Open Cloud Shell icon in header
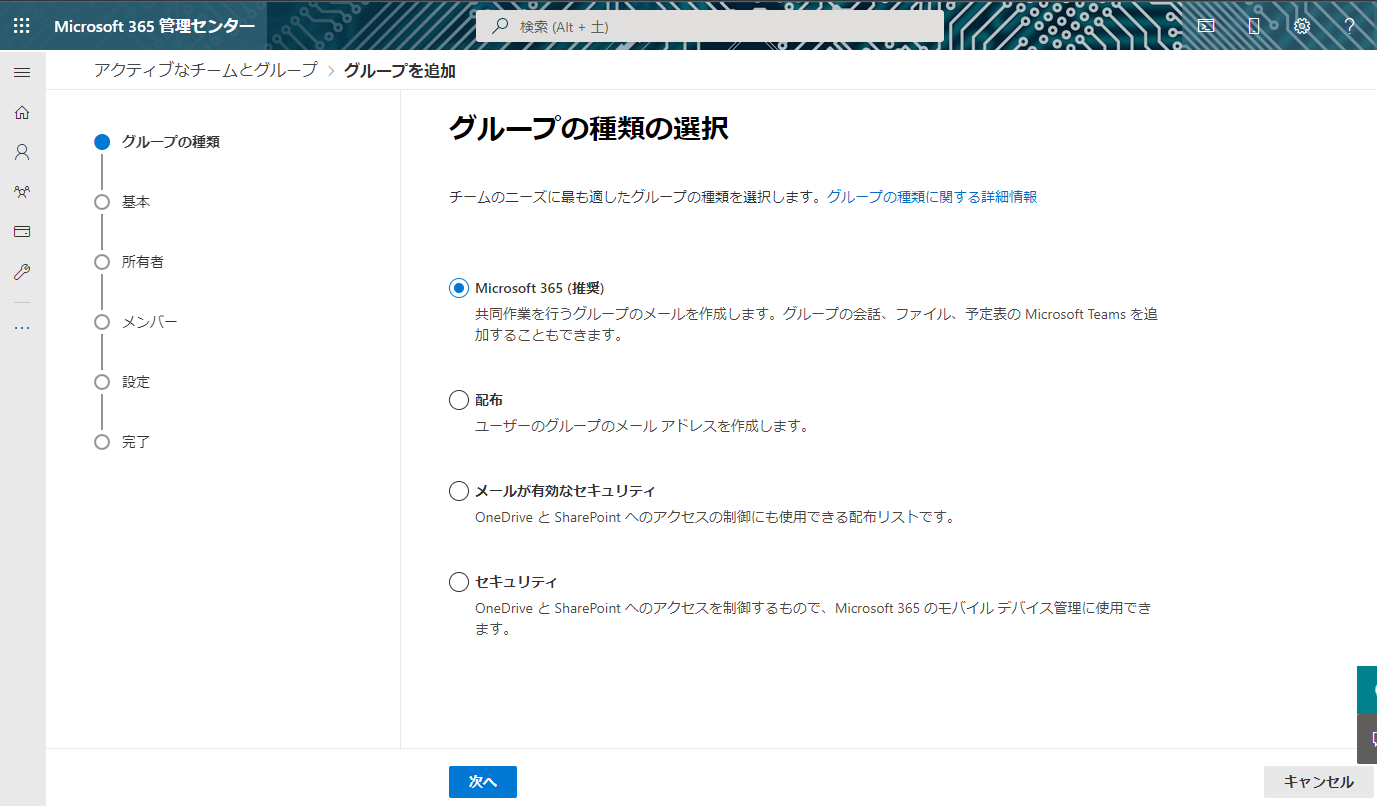 1206,26
